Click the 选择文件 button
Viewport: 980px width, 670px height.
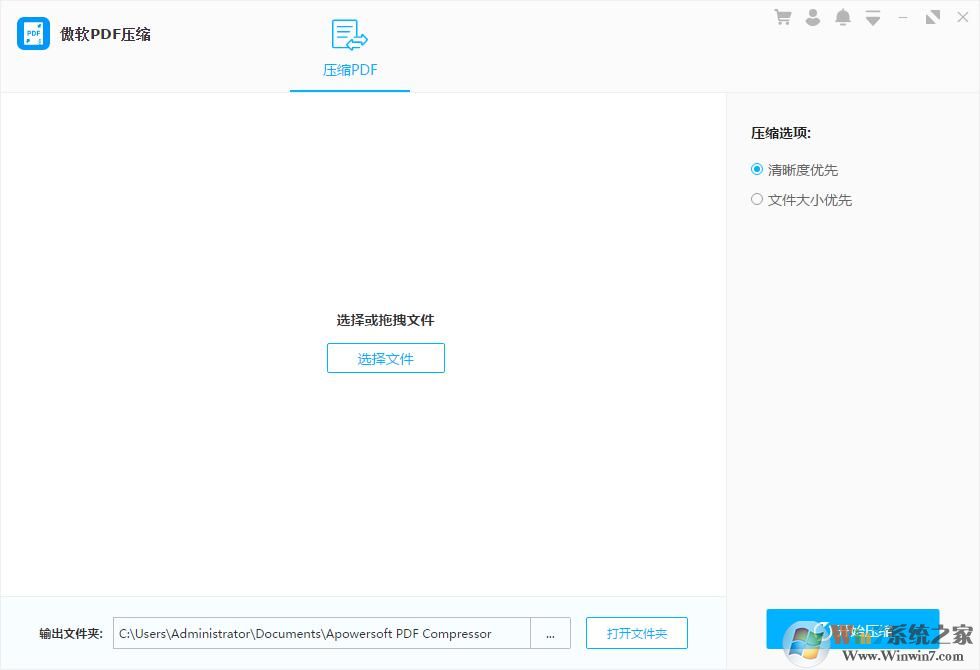click(x=385, y=358)
